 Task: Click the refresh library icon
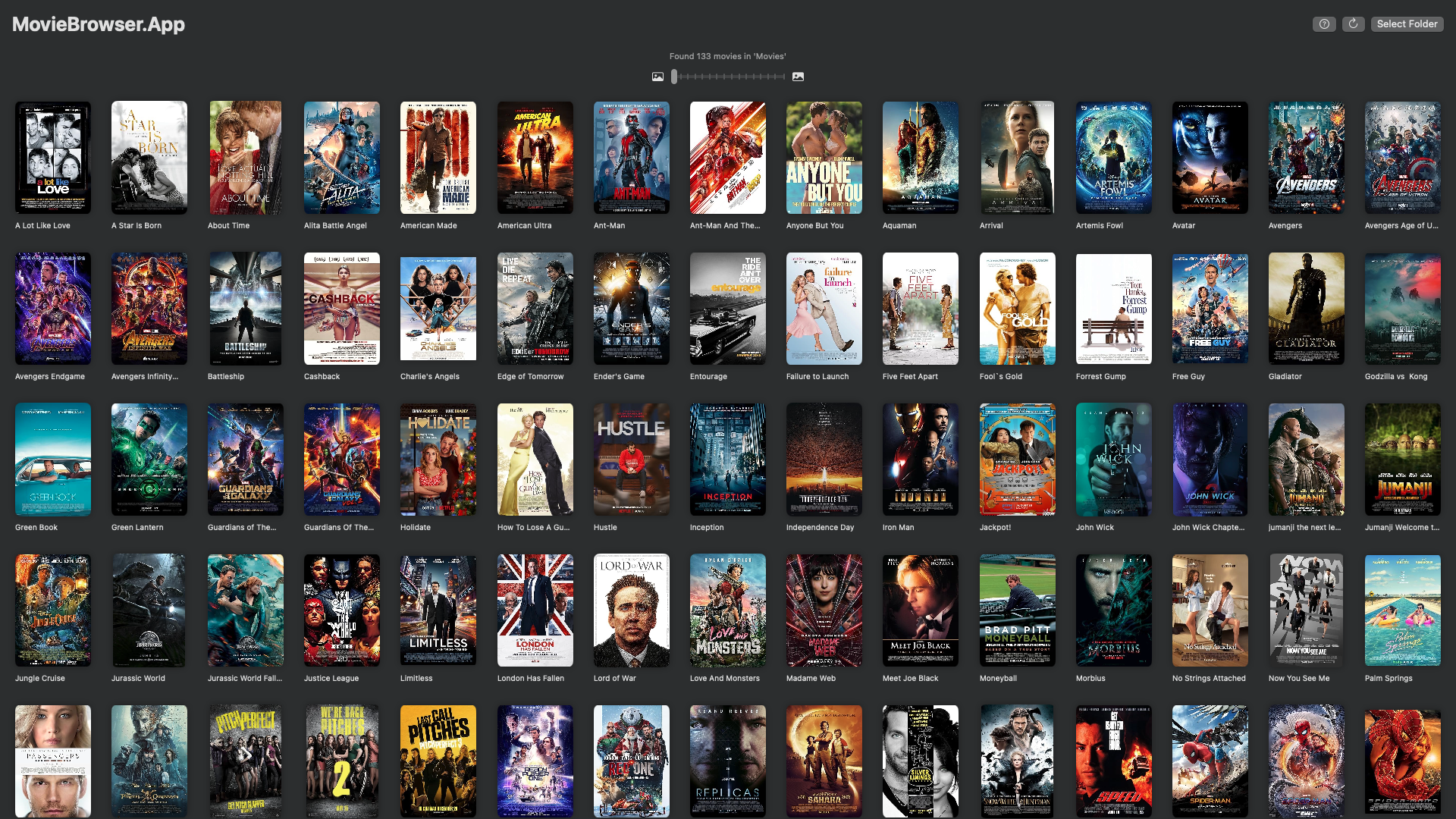(1354, 24)
